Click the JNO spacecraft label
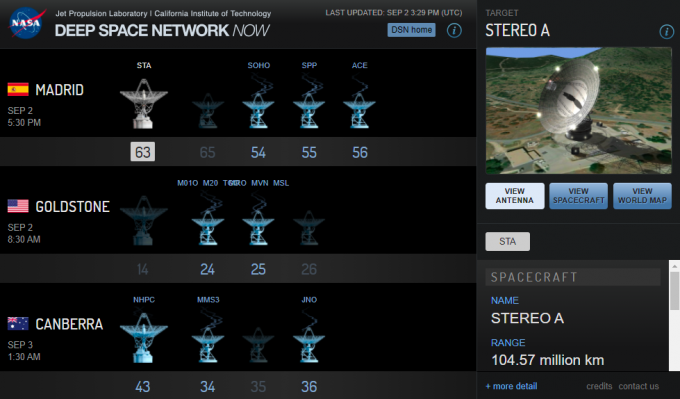Image resolution: width=680 pixels, height=399 pixels. [x=309, y=300]
